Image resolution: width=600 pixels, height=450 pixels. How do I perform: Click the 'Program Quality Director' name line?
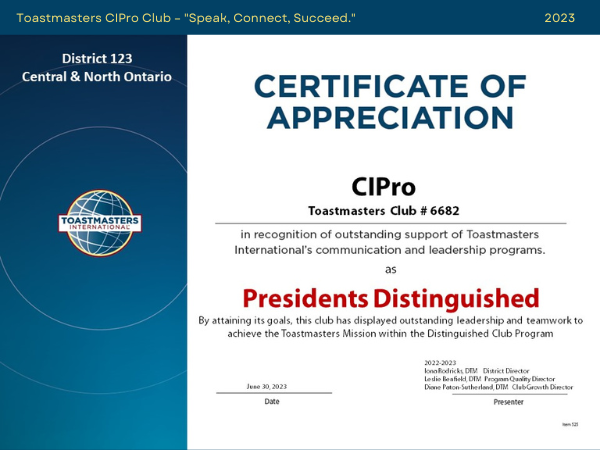[489, 379]
